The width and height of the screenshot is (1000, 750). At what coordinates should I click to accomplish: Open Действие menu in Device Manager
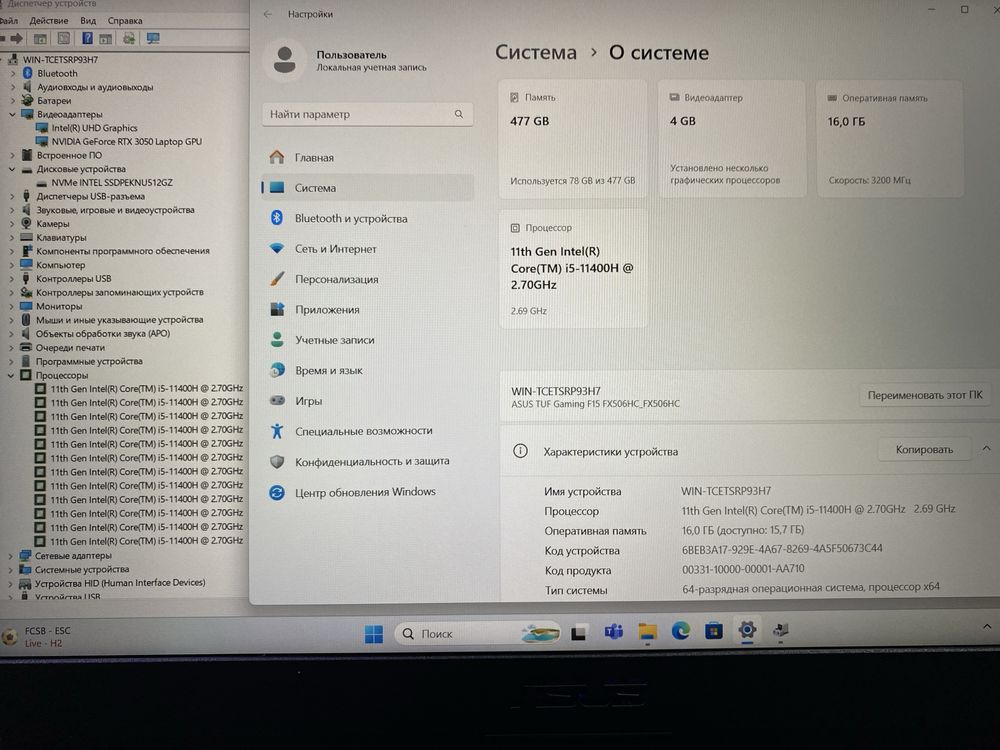48,20
